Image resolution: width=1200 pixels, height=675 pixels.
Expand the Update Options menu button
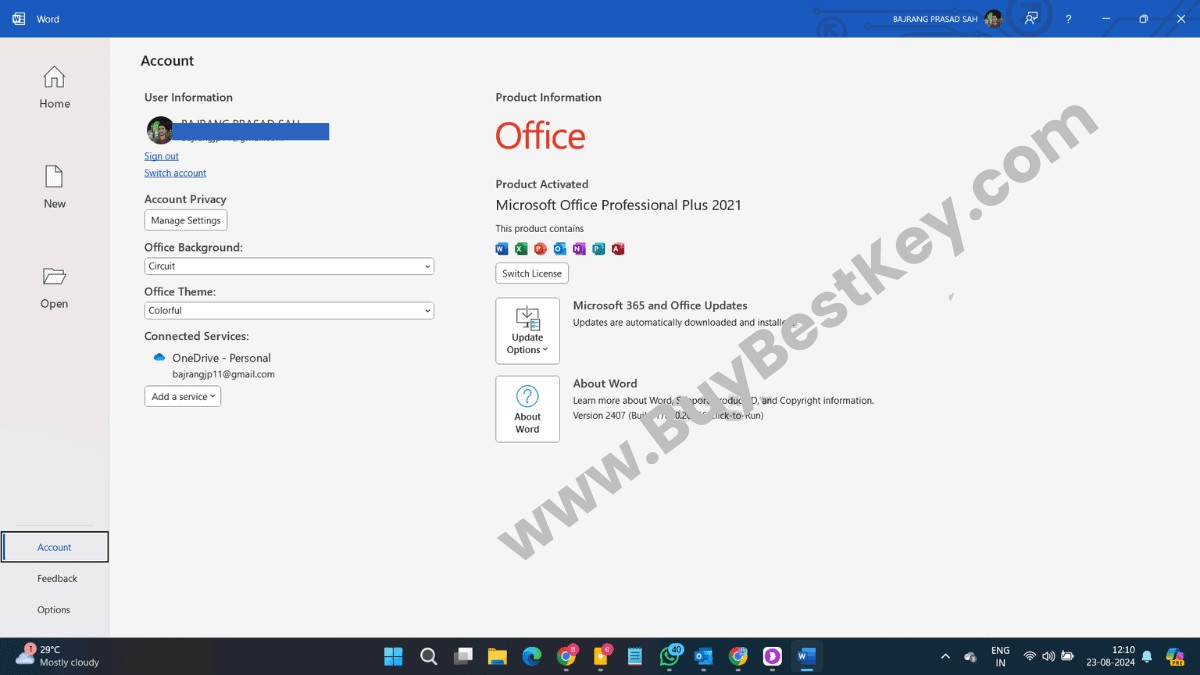(x=527, y=331)
